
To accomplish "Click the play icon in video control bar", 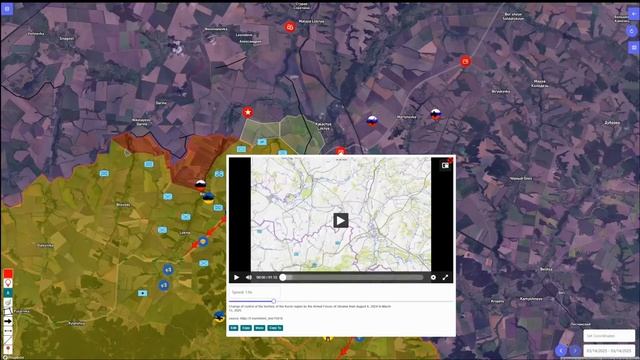I will [236, 277].
